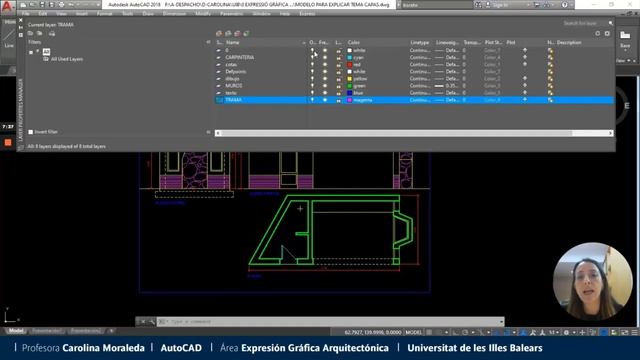
Task: Click the All Used Layers filter icon
Action: [46, 59]
